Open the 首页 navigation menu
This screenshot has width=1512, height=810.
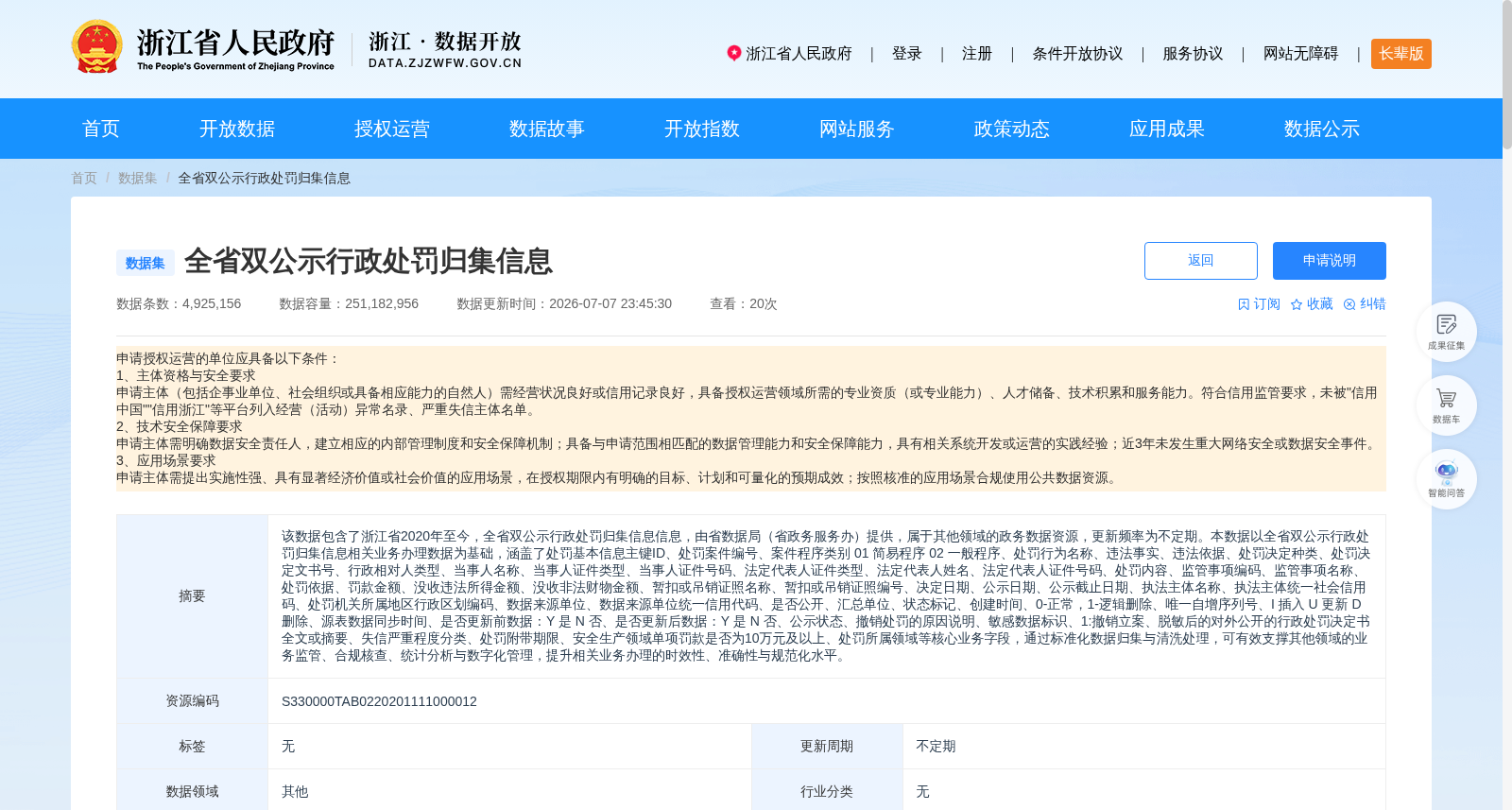point(101,129)
